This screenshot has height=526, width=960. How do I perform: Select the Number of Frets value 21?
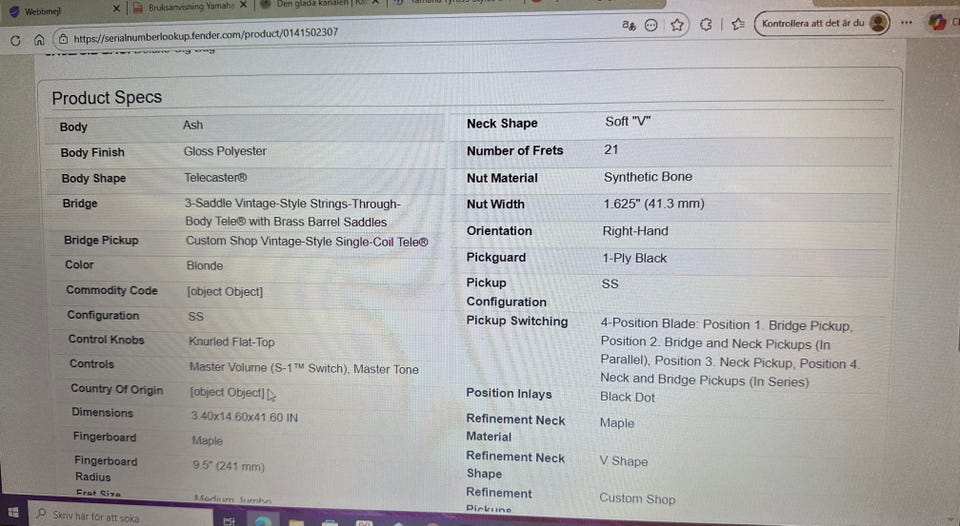611,149
